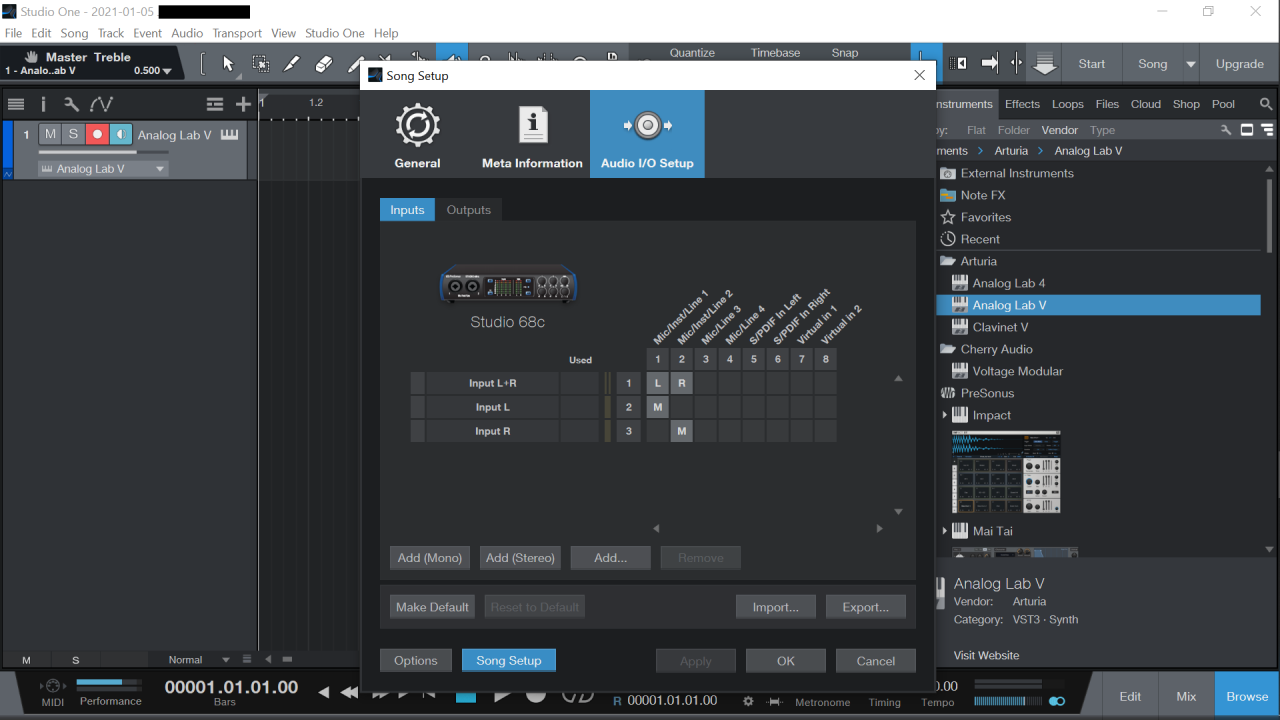Click the Export... button
Image resolution: width=1280 pixels, height=720 pixels.
click(x=866, y=607)
